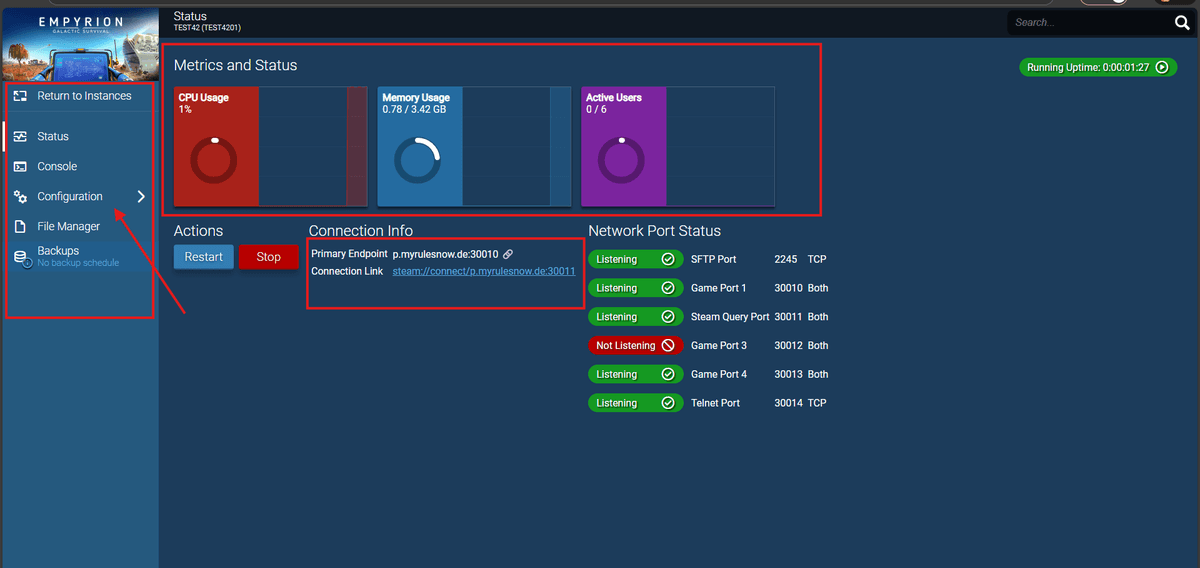1200x568 pixels.
Task: Click the 'Primary Endpoint' label
Action: click(349, 254)
